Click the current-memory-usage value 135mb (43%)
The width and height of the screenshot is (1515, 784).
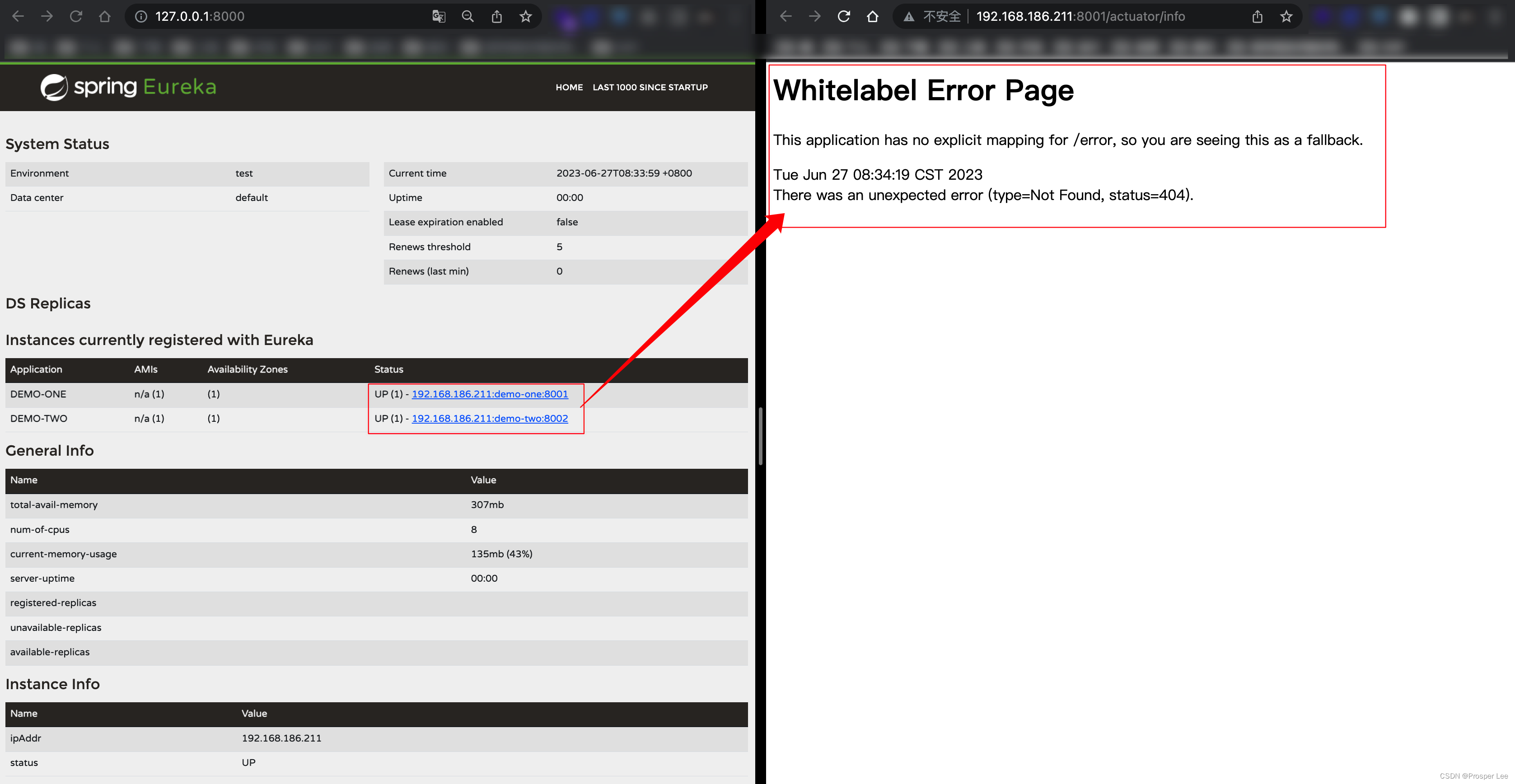pos(502,554)
